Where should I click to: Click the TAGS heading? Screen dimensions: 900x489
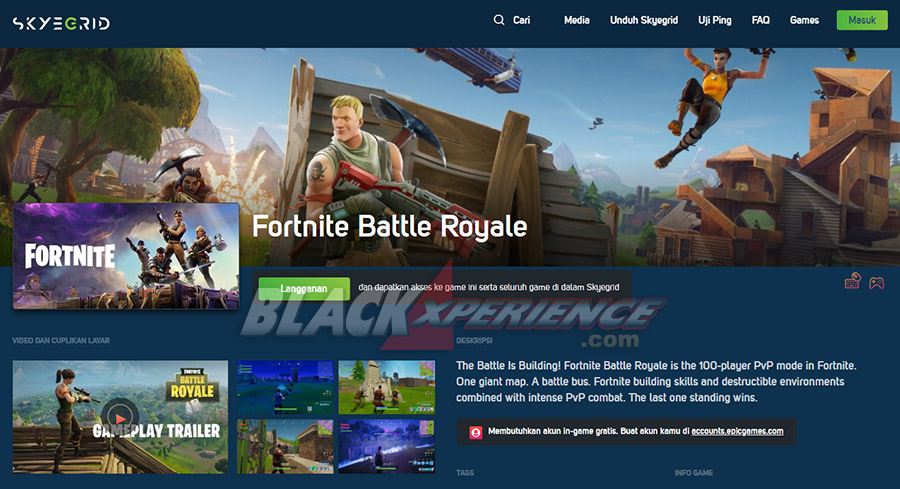465,473
